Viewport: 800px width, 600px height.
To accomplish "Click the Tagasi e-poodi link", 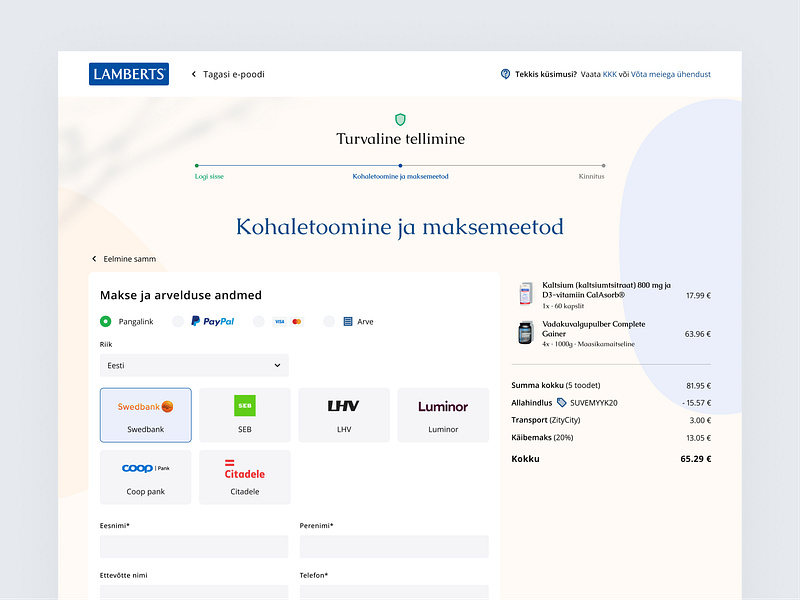I will (234, 74).
